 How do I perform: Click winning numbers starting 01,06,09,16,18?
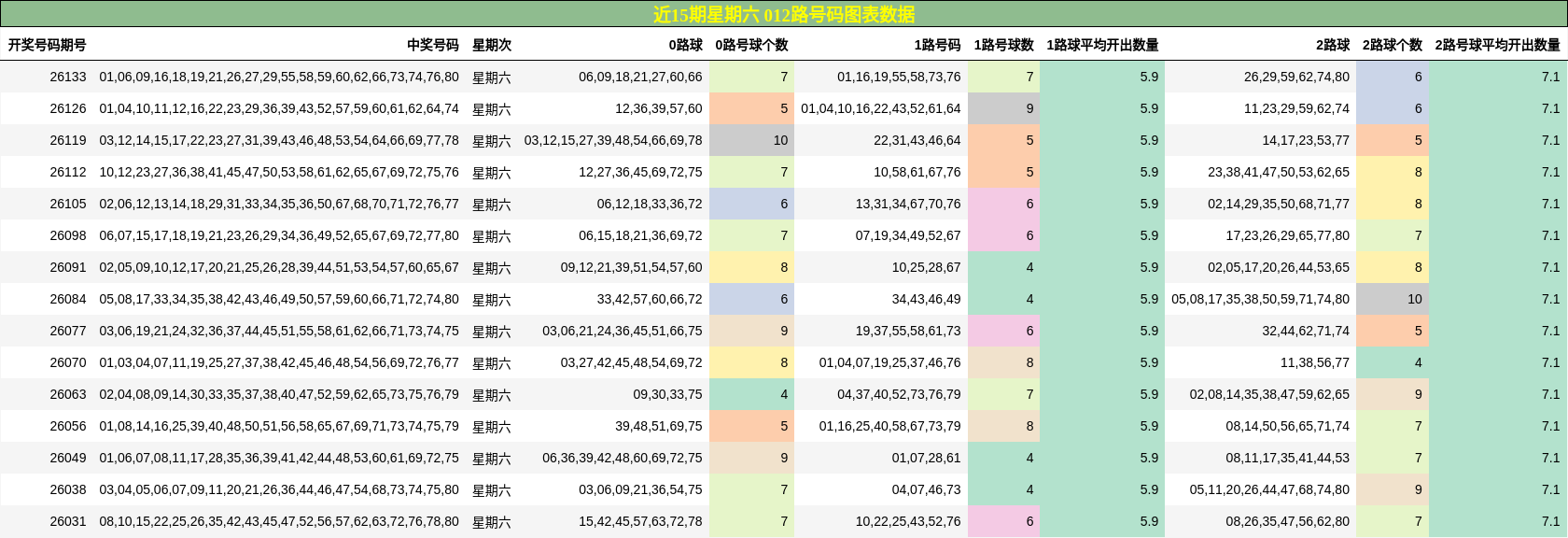pos(279,77)
